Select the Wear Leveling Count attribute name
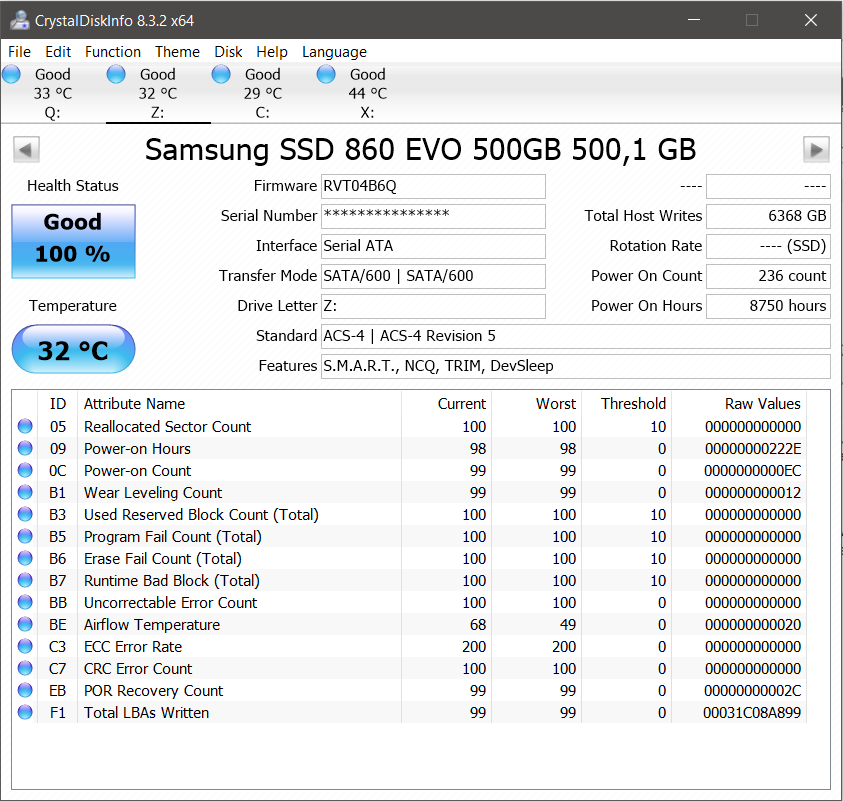 pyautogui.click(x=153, y=492)
